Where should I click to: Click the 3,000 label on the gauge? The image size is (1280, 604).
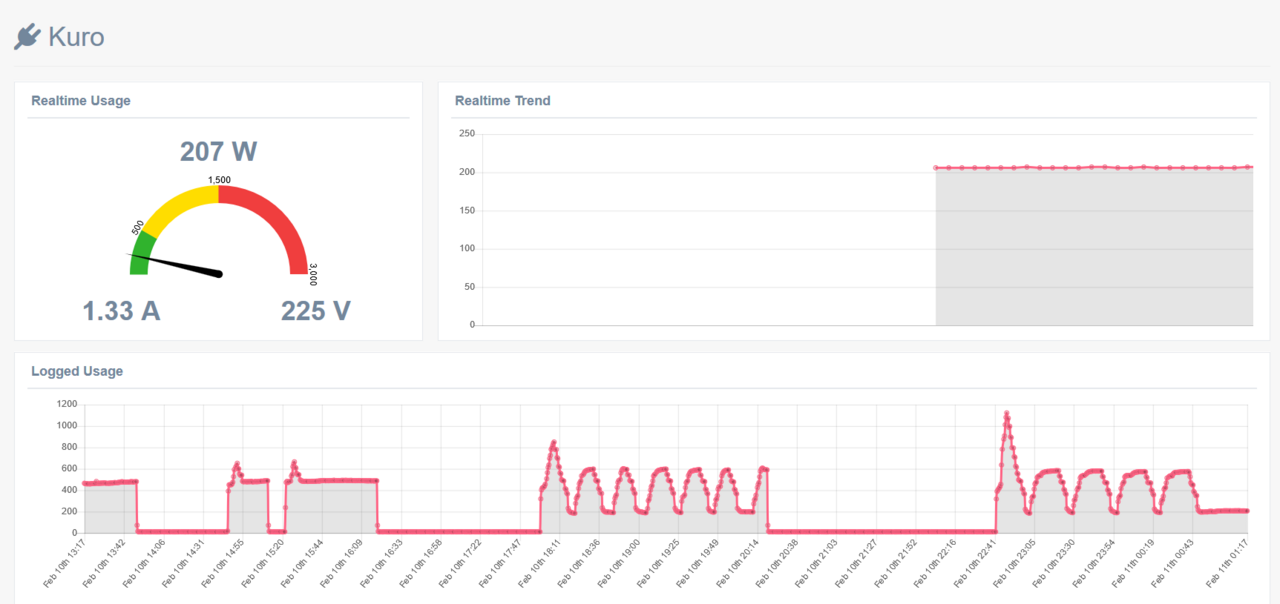click(x=313, y=274)
